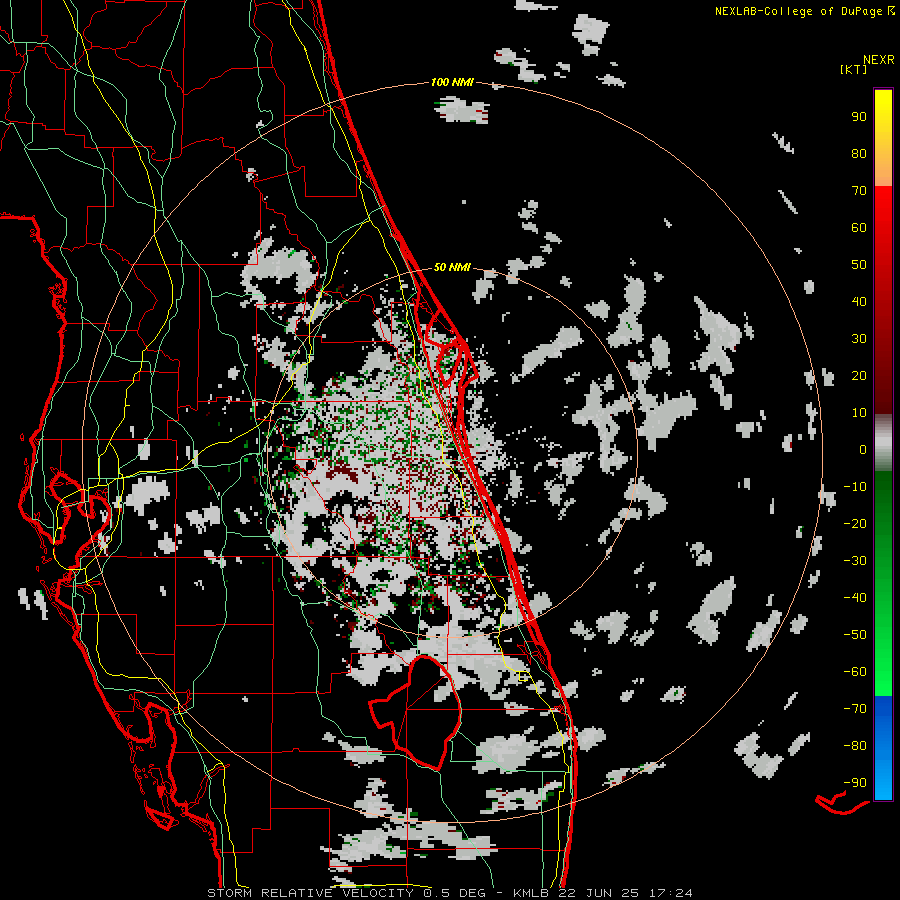900x900 pixels.
Task: Click the -30 scale value
Action: coord(855,561)
